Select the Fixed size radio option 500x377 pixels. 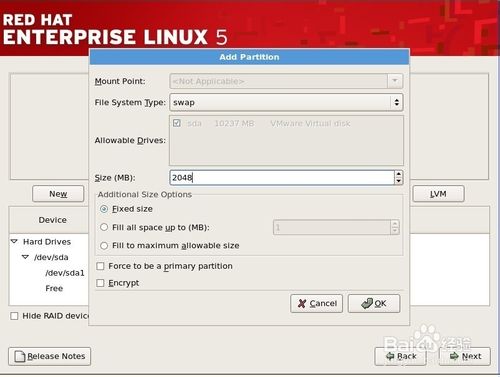tap(104, 209)
